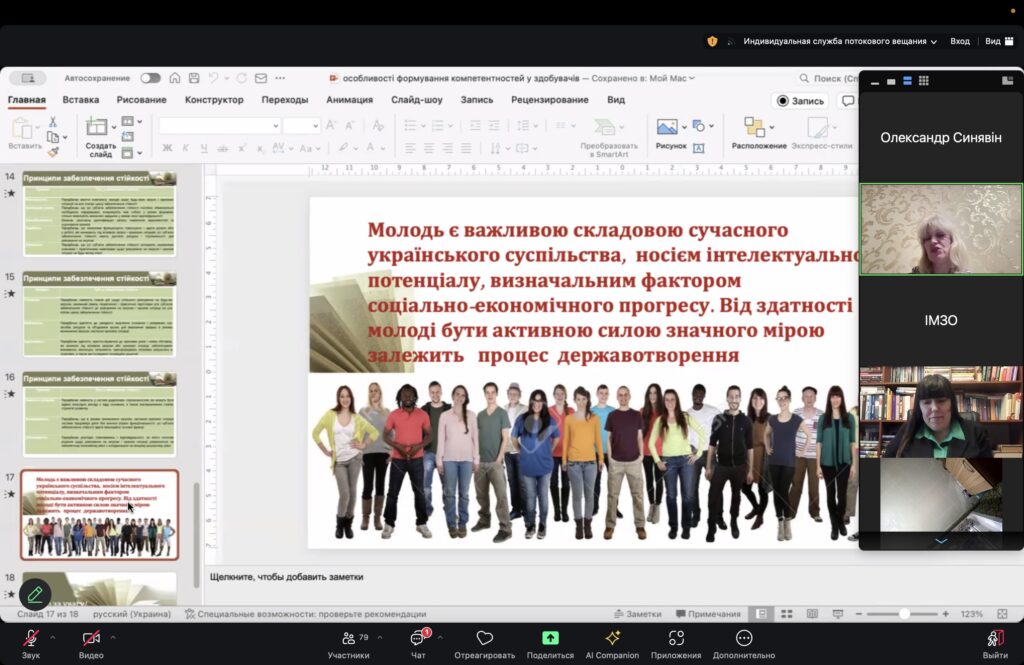Open the three-dots quick access menu
1024x665 pixels.
[x=280, y=78]
